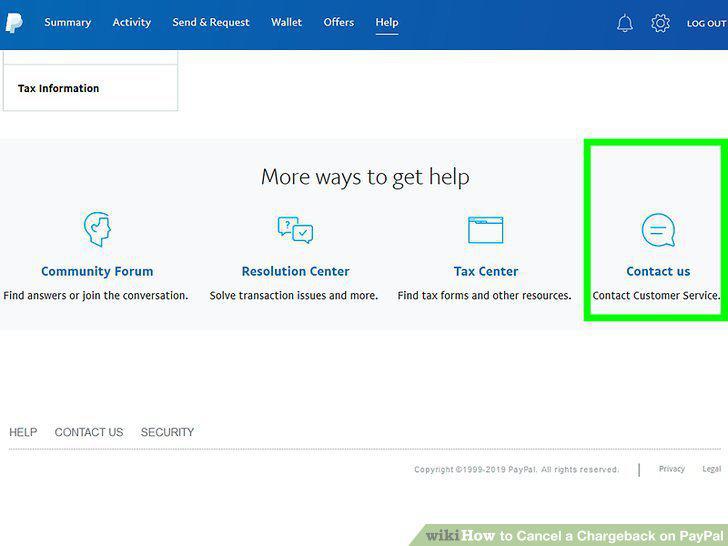
Task: Click the footer CONTACT US link
Action: pos(89,432)
